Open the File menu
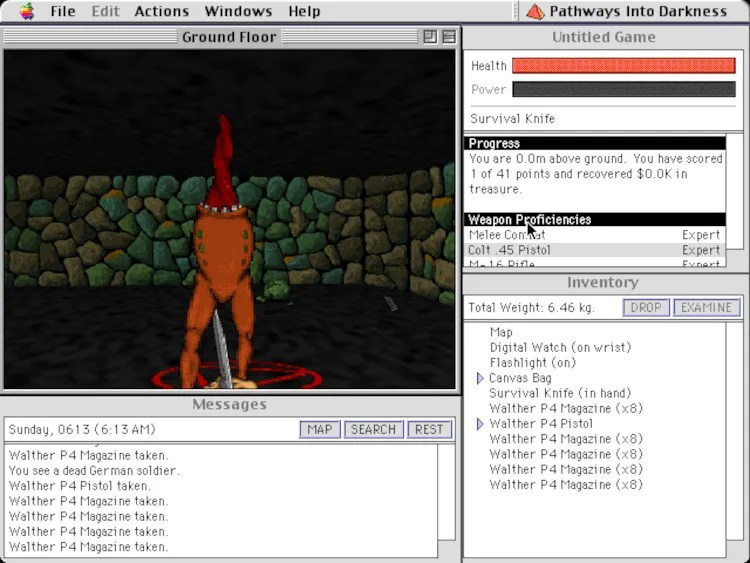Viewport: 750px width, 563px height. (x=63, y=11)
